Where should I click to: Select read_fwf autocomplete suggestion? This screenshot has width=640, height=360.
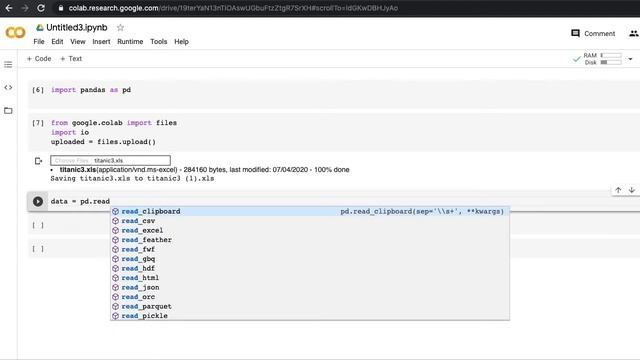click(310, 249)
